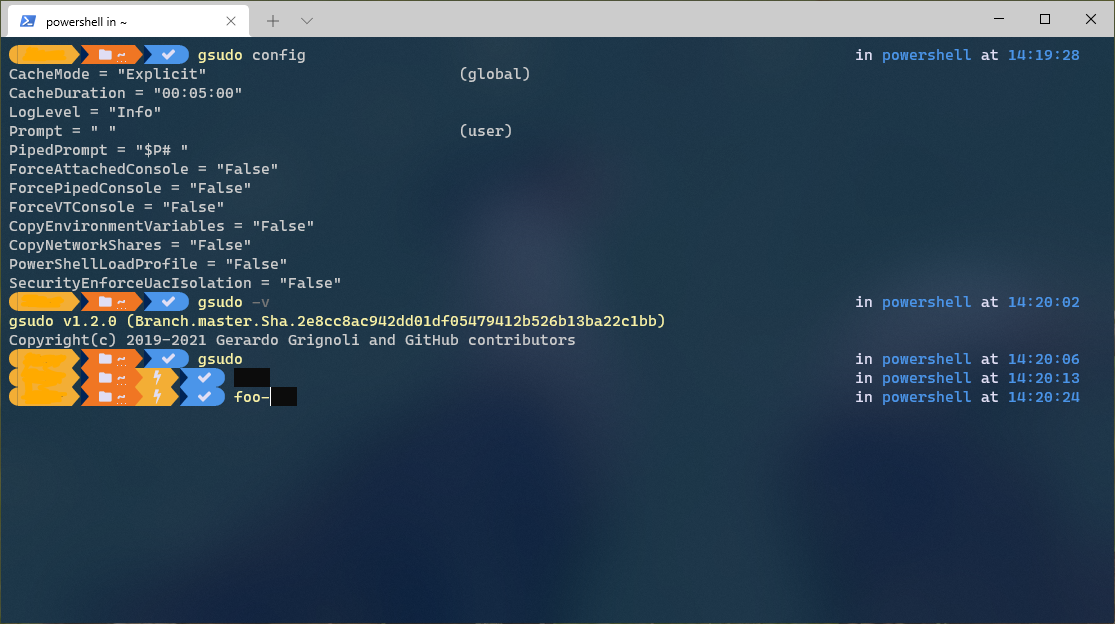Click the checkmark icon beside gsudo -v command
Screen dimensions: 1115x624
(x=167, y=301)
